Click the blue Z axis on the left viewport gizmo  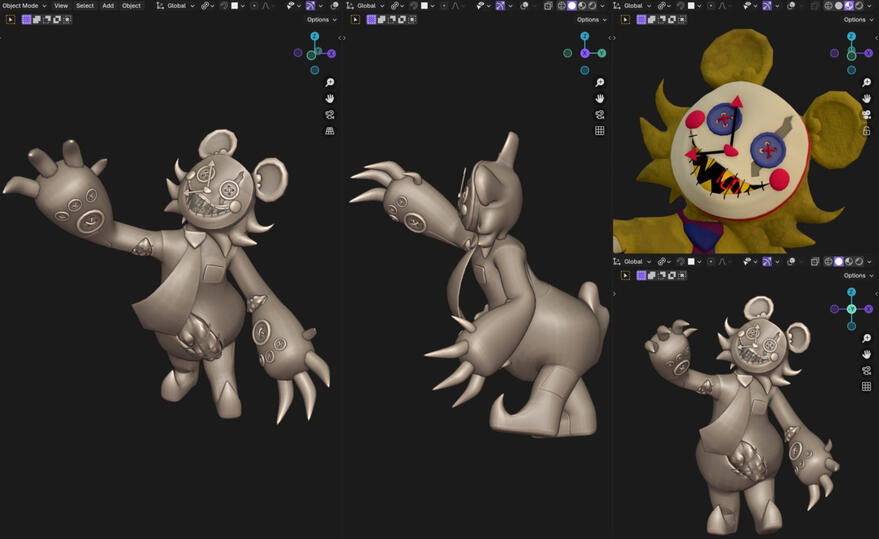click(x=314, y=37)
